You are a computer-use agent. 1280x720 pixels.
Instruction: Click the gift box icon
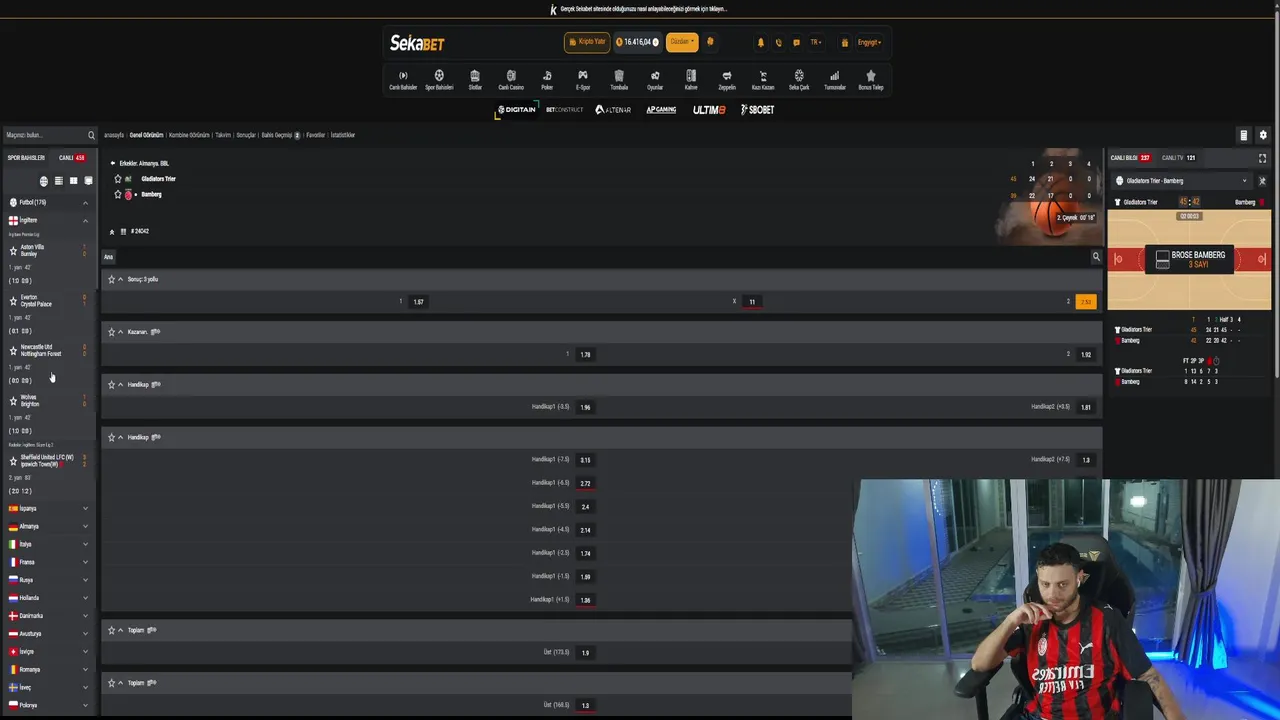click(845, 43)
